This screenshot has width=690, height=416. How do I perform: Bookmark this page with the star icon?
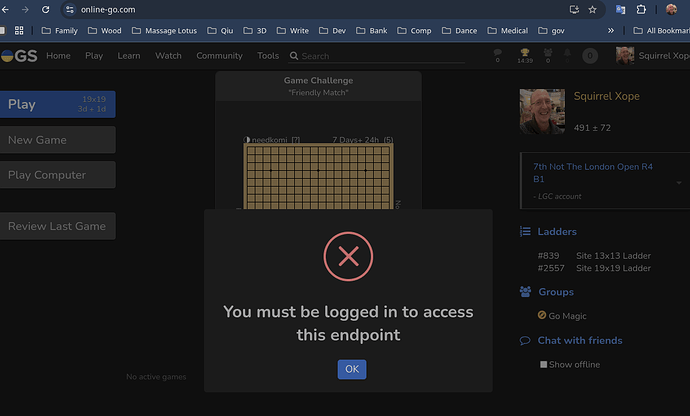click(592, 9)
